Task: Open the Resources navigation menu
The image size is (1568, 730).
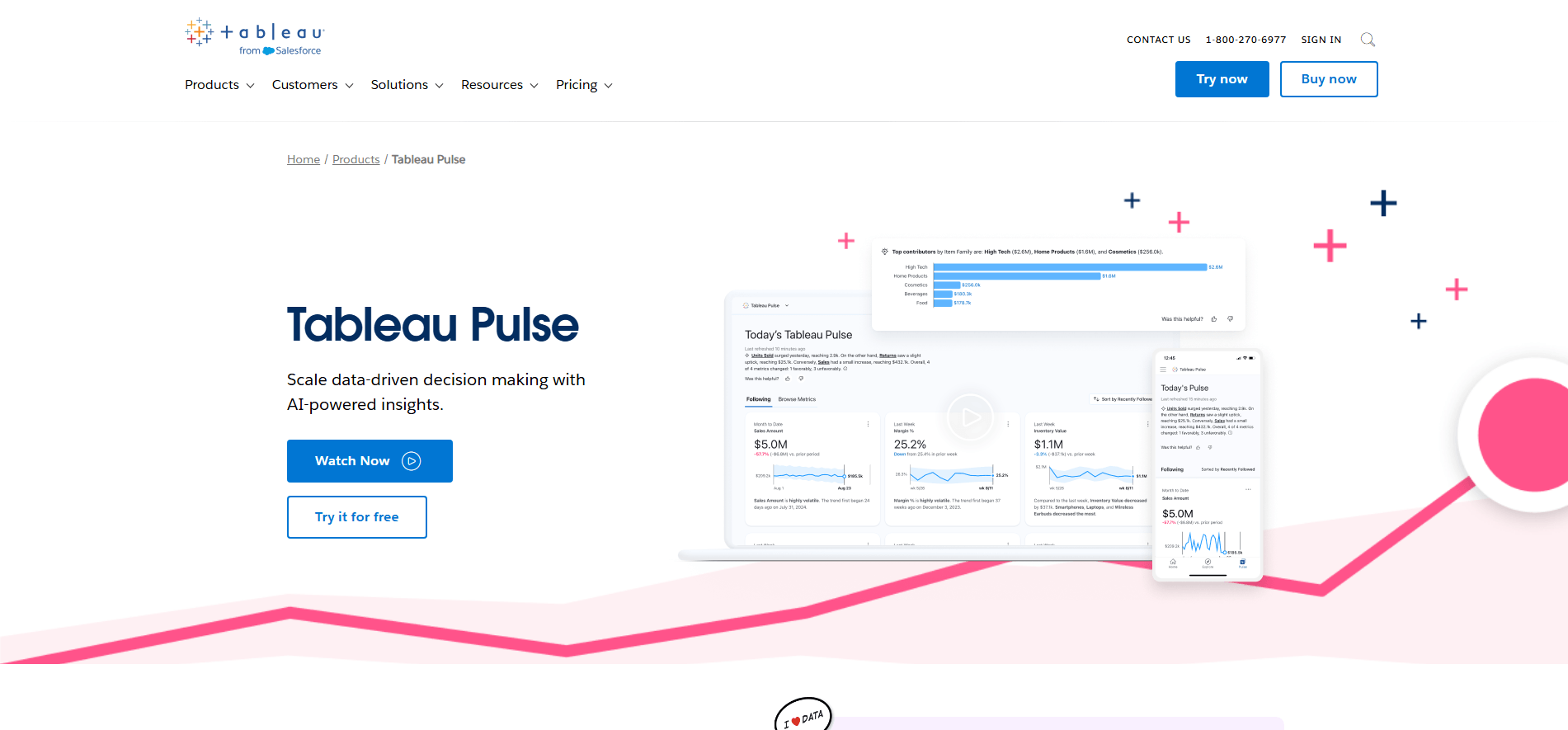Action: click(499, 85)
